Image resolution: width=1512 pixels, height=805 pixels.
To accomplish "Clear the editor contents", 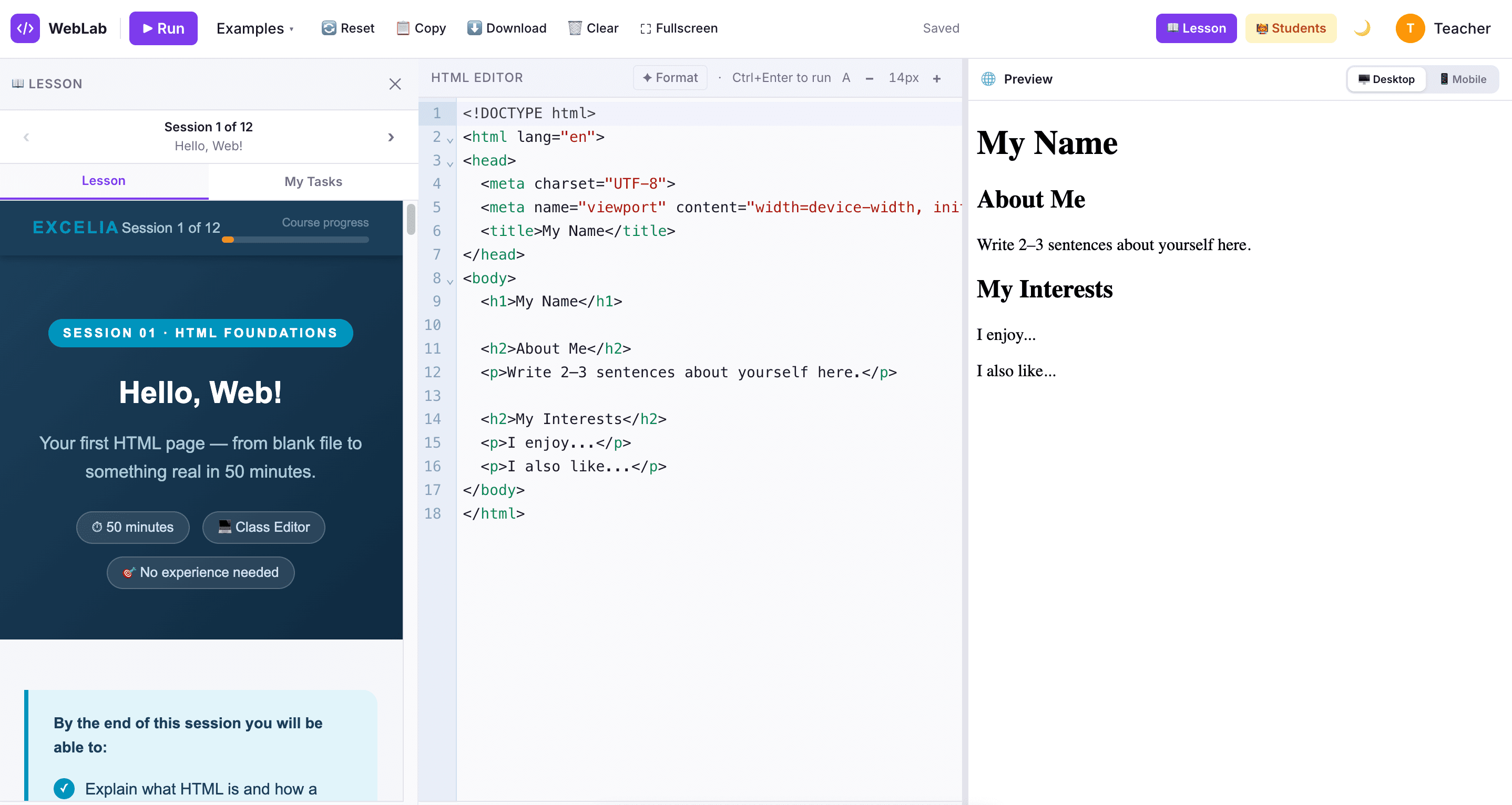I will [594, 28].
